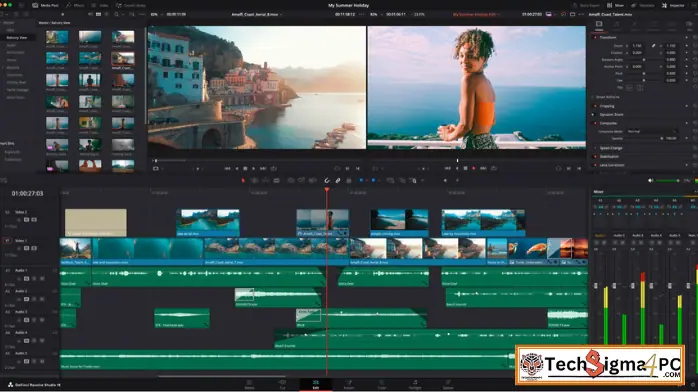Click the timeline playhead marker on ruler

coord(327,190)
